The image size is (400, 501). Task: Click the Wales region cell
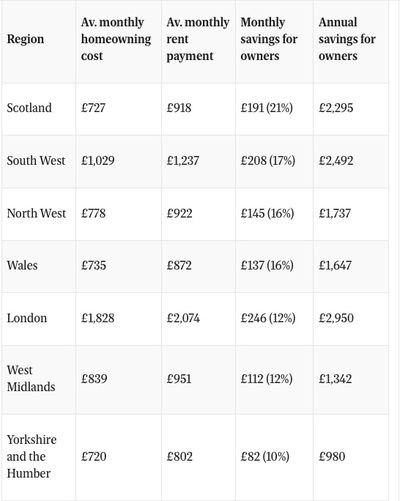[x=22, y=266]
